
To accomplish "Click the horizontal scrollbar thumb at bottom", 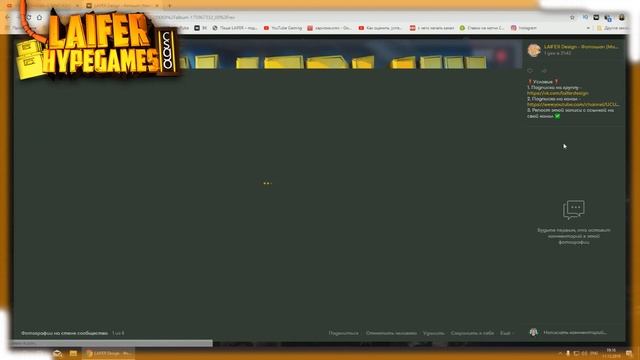I will pos(111,343).
